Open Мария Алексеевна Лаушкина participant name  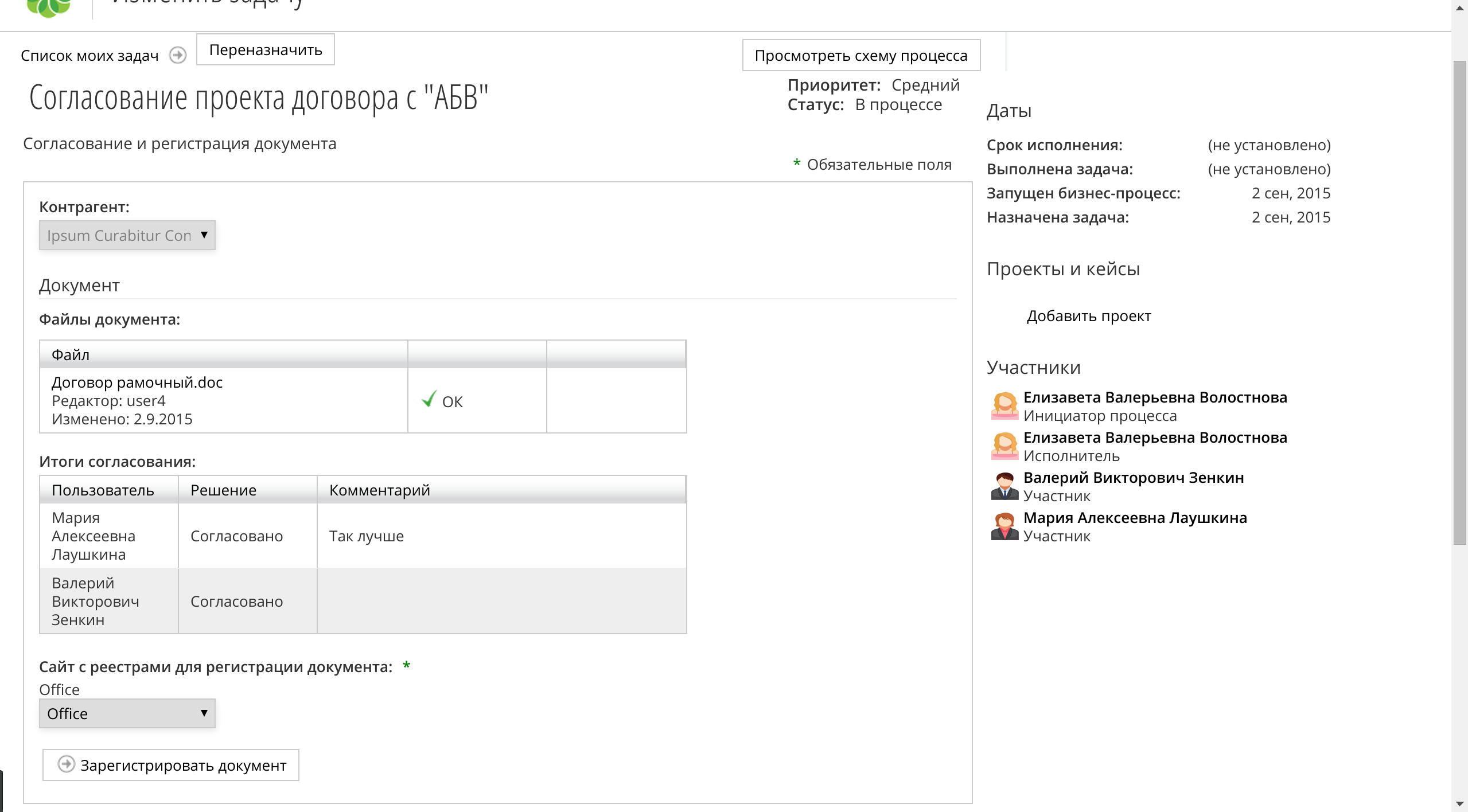[1135, 518]
